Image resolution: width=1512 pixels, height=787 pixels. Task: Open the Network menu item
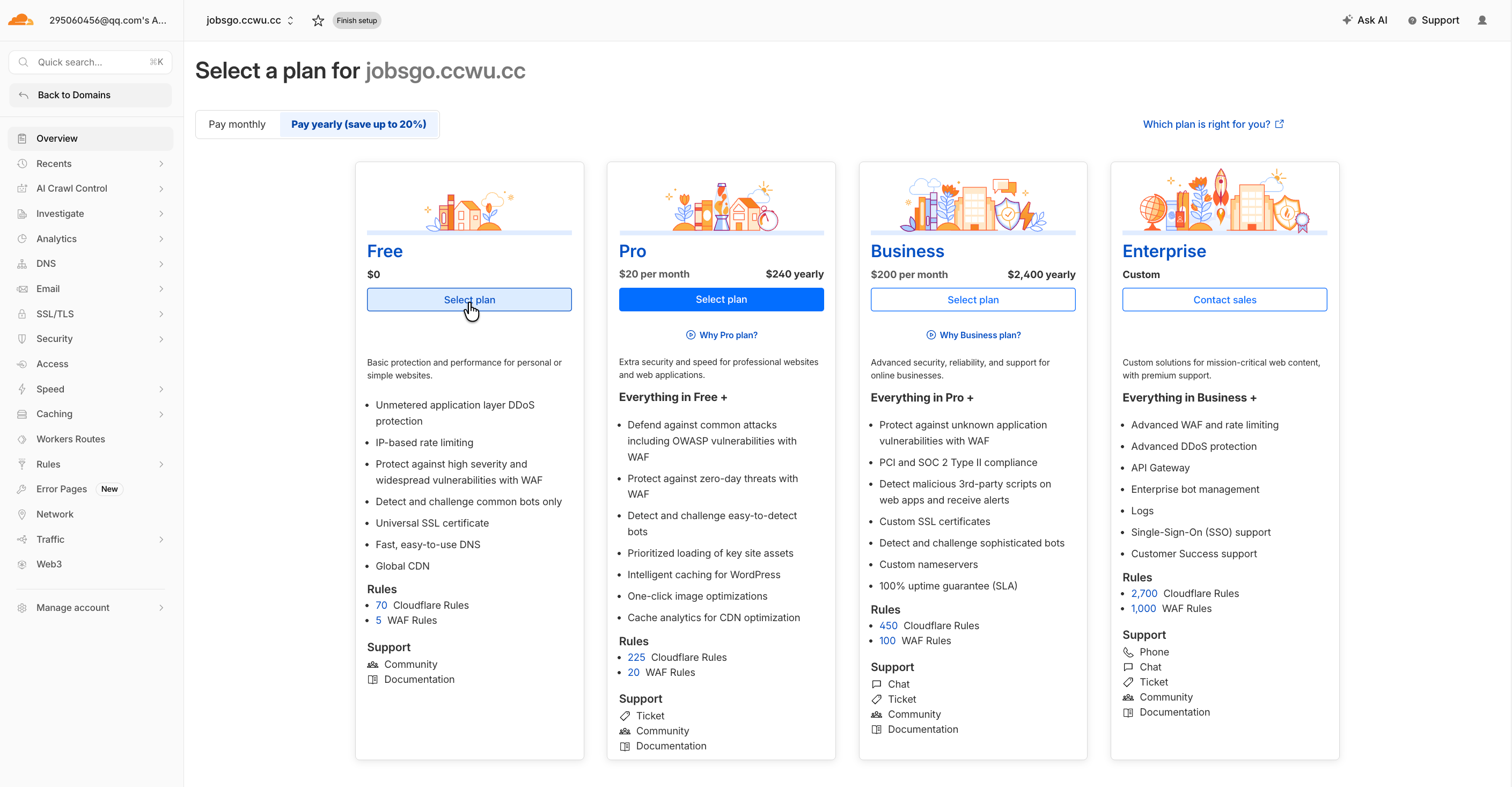pos(91,514)
